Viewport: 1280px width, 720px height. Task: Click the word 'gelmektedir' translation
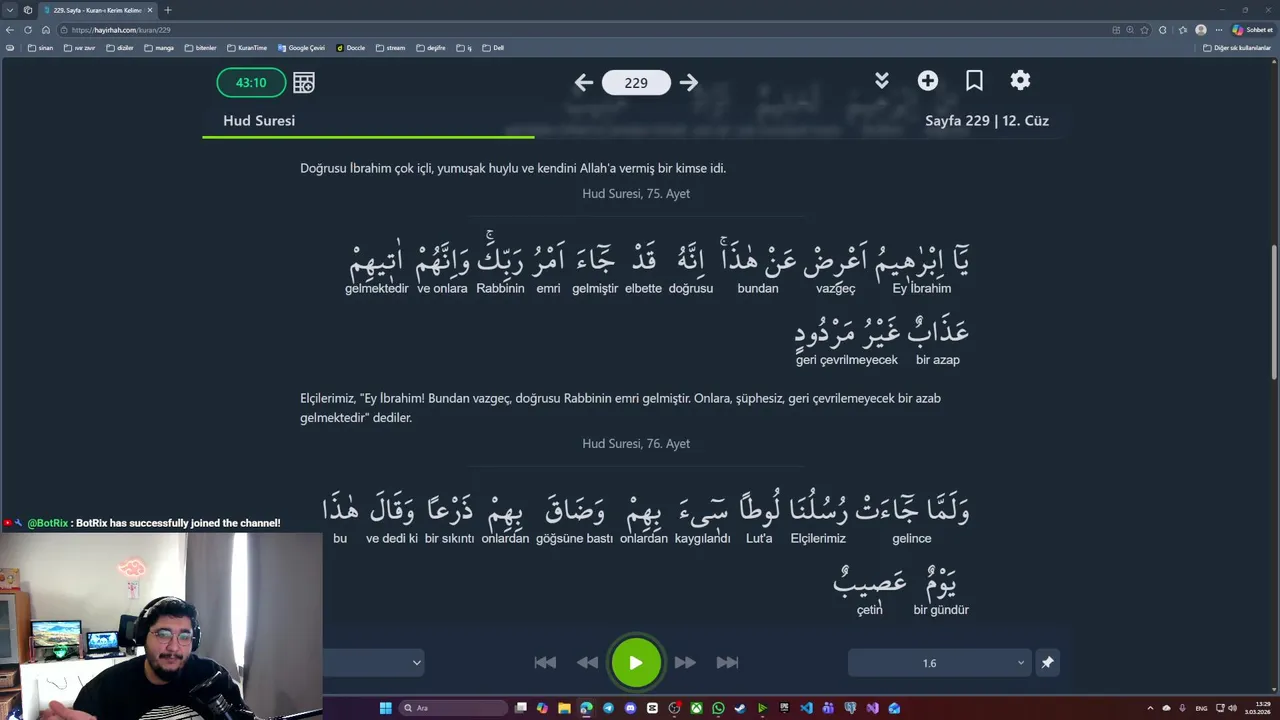(x=377, y=288)
